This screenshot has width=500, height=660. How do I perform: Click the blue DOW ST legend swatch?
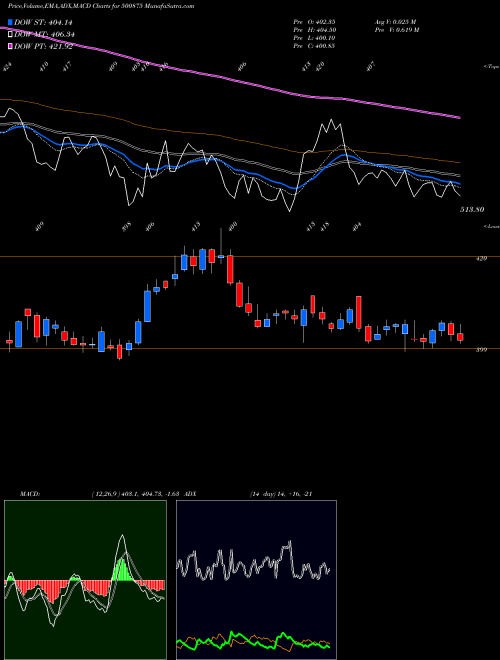coord(10,23)
